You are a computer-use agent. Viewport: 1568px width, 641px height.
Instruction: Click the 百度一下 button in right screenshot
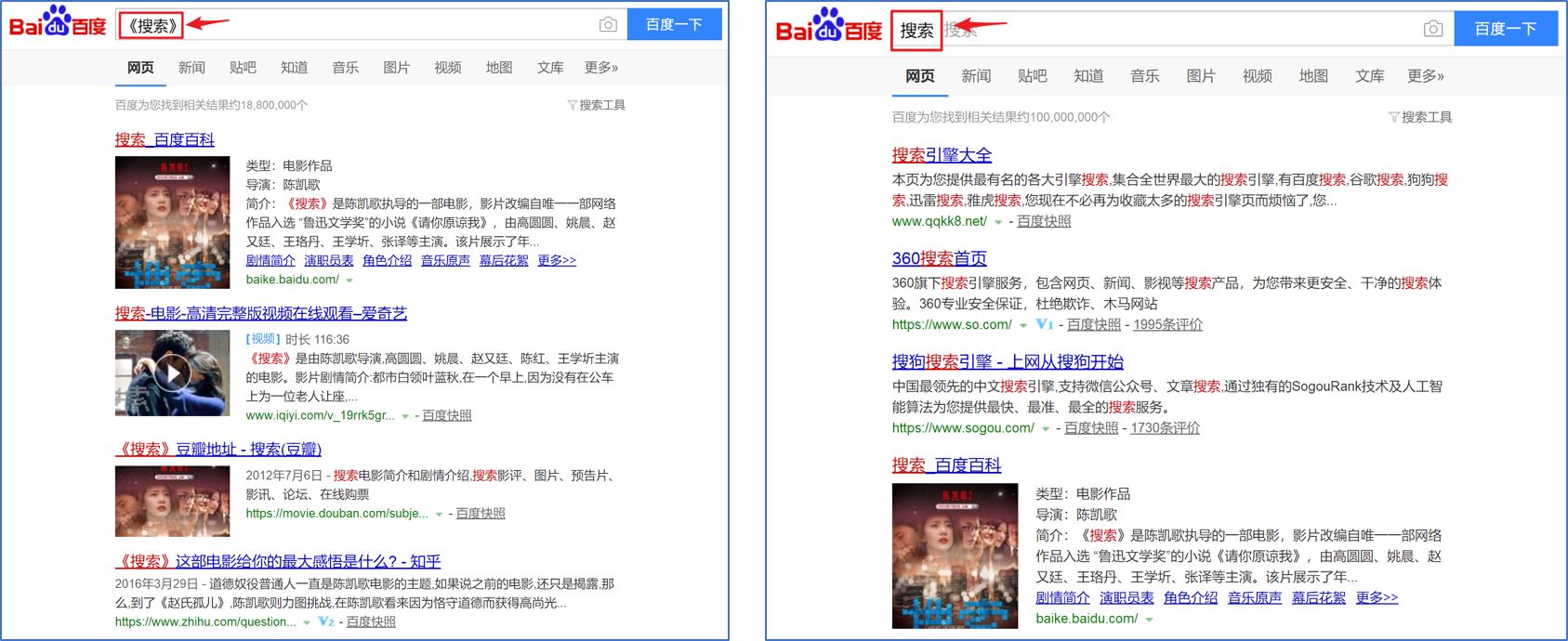pyautogui.click(x=1505, y=29)
